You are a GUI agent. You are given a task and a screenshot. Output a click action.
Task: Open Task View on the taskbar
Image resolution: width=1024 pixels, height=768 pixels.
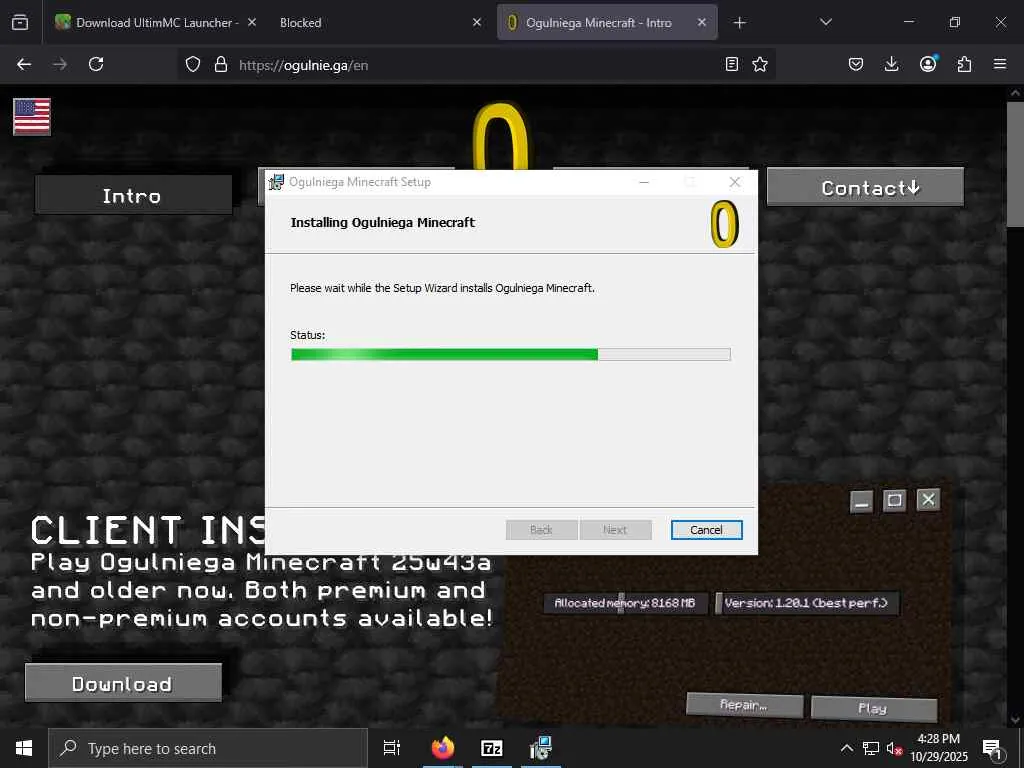392,748
